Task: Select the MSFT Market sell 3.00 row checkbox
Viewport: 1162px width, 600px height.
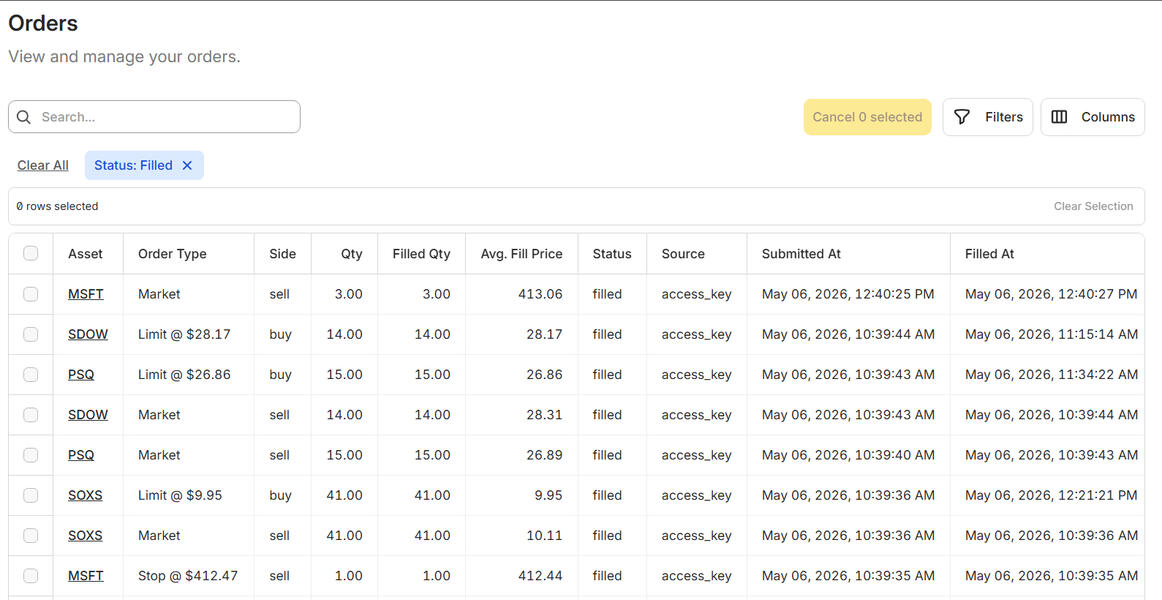Action: tap(30, 294)
